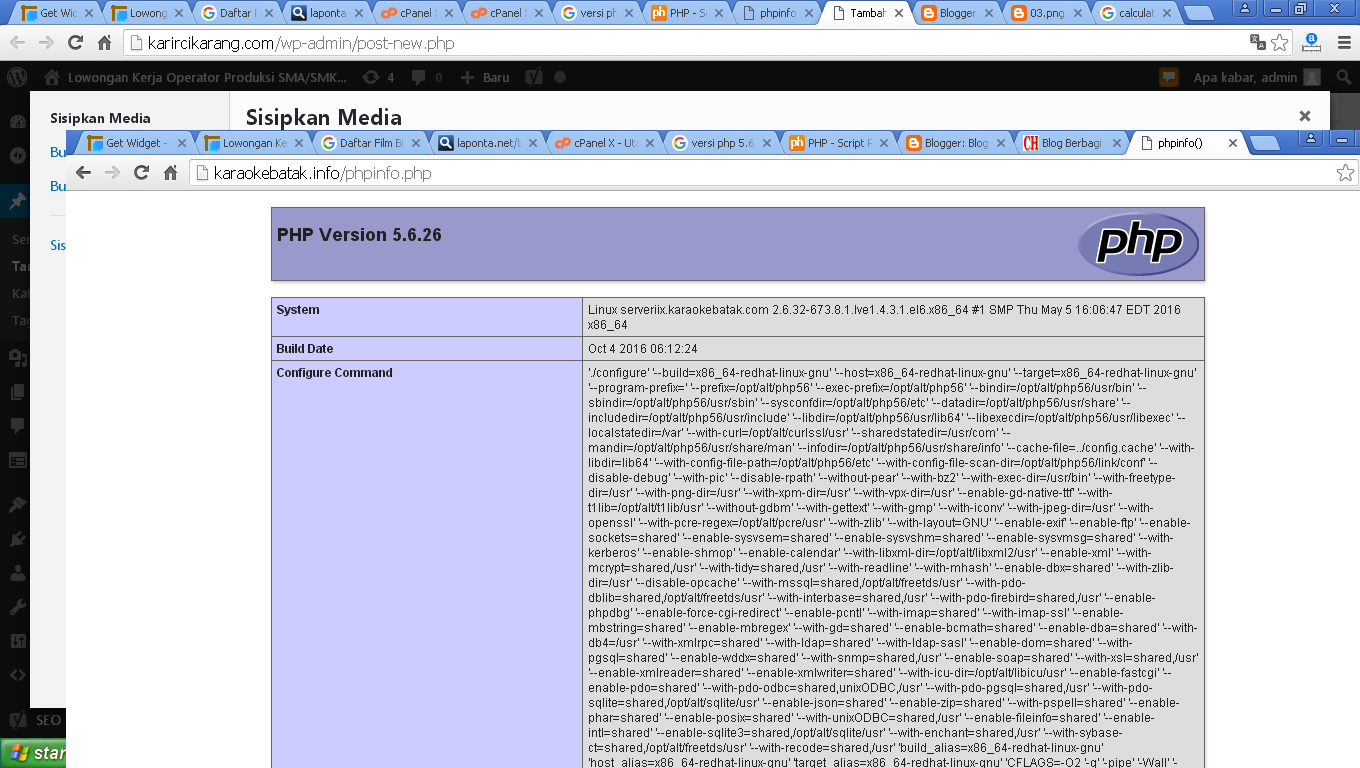Close the Blog Berbagi tab
1360x768 pixels.
point(1119,143)
